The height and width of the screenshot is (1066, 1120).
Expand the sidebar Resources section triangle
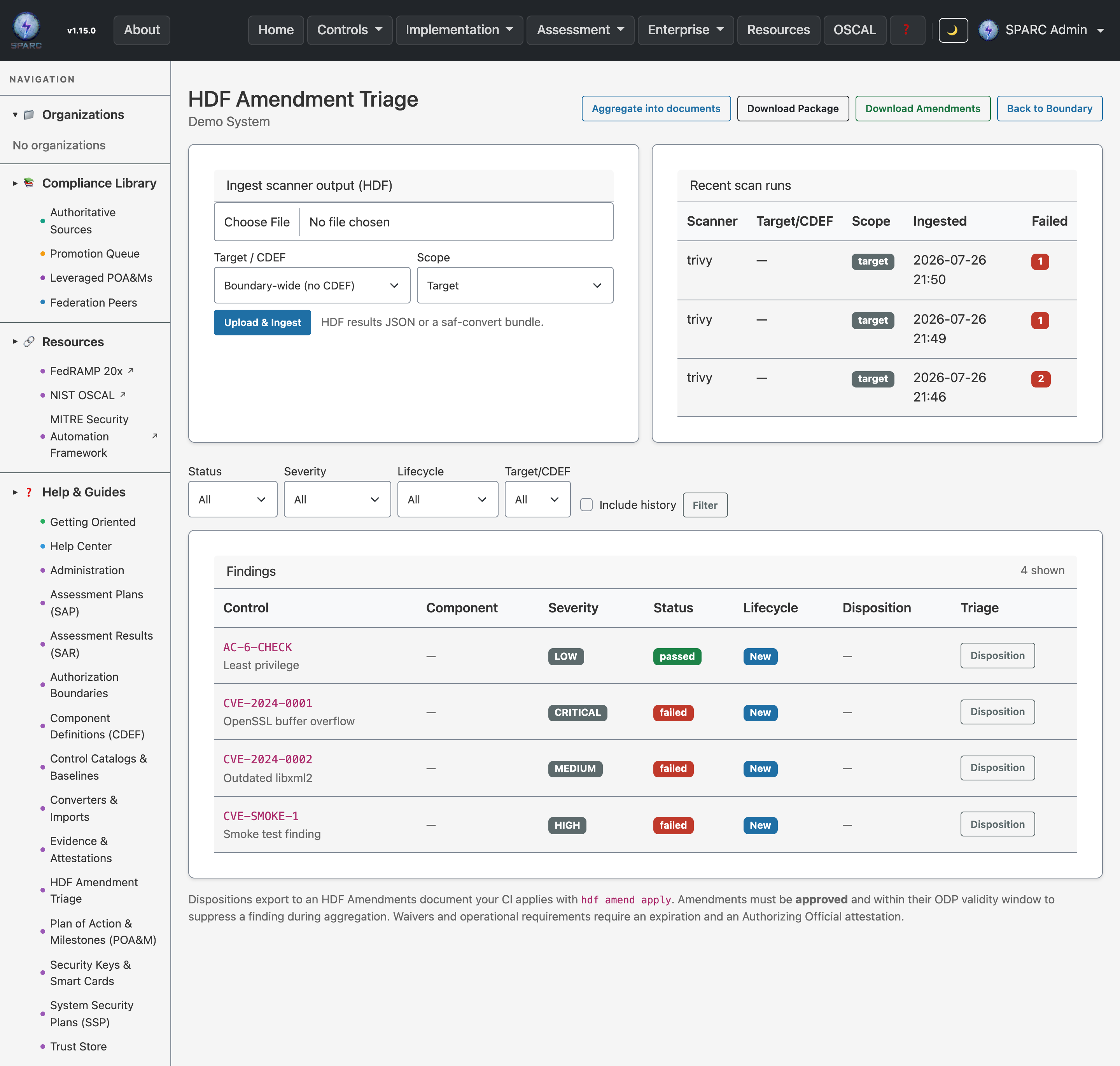[15, 342]
